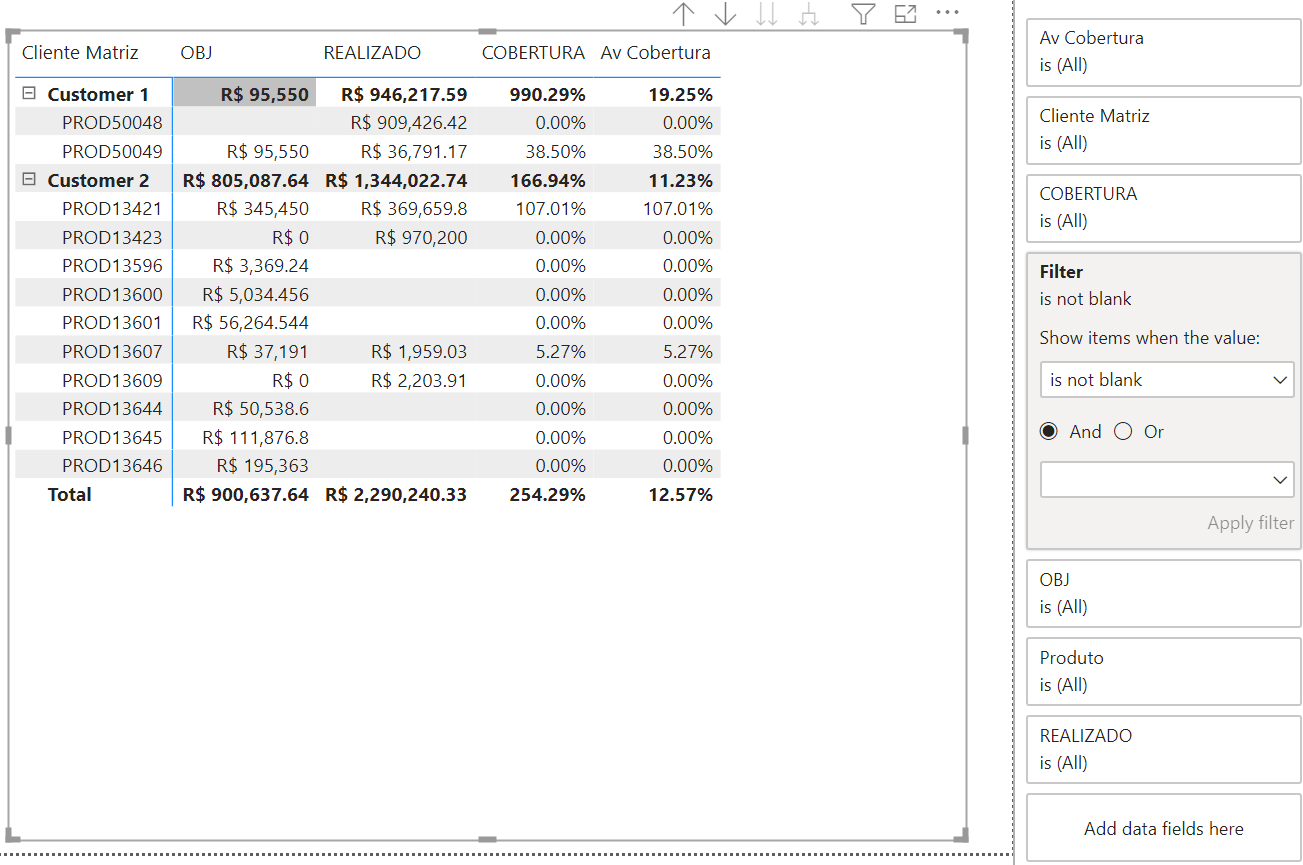Click the R$ 2,203.91 REALIZADO value
1303x865 pixels.
[419, 381]
